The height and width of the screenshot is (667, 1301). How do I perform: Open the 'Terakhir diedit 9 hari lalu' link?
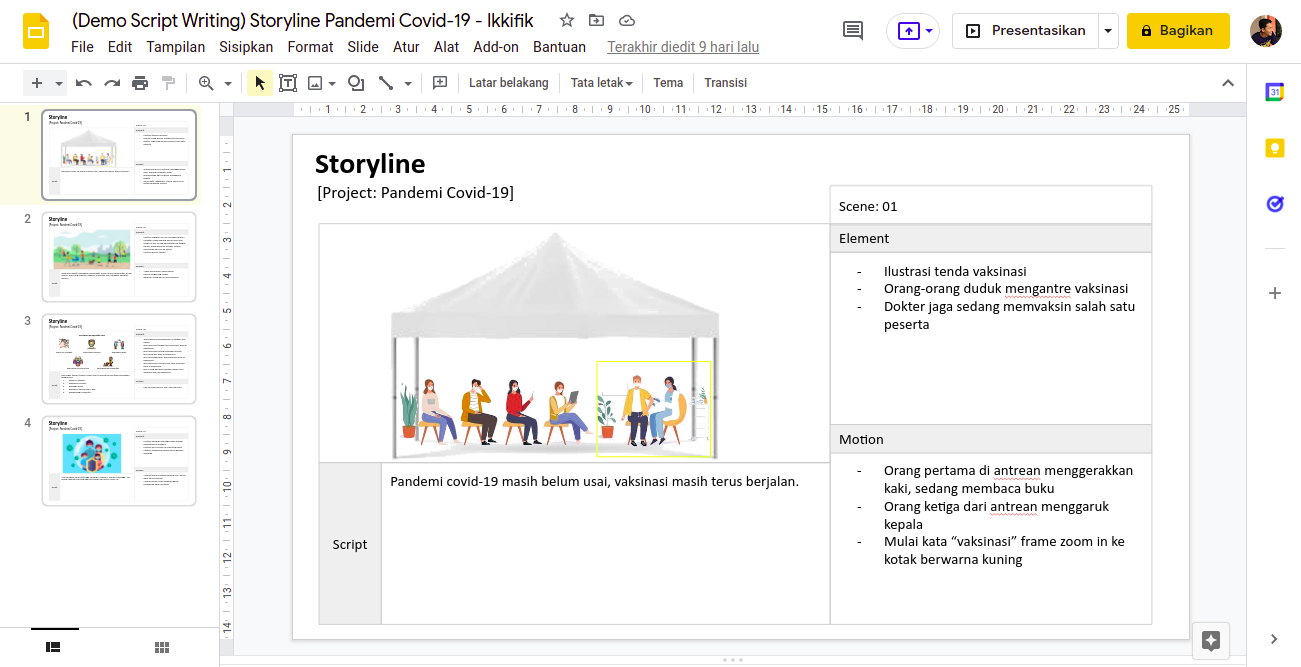tap(683, 47)
